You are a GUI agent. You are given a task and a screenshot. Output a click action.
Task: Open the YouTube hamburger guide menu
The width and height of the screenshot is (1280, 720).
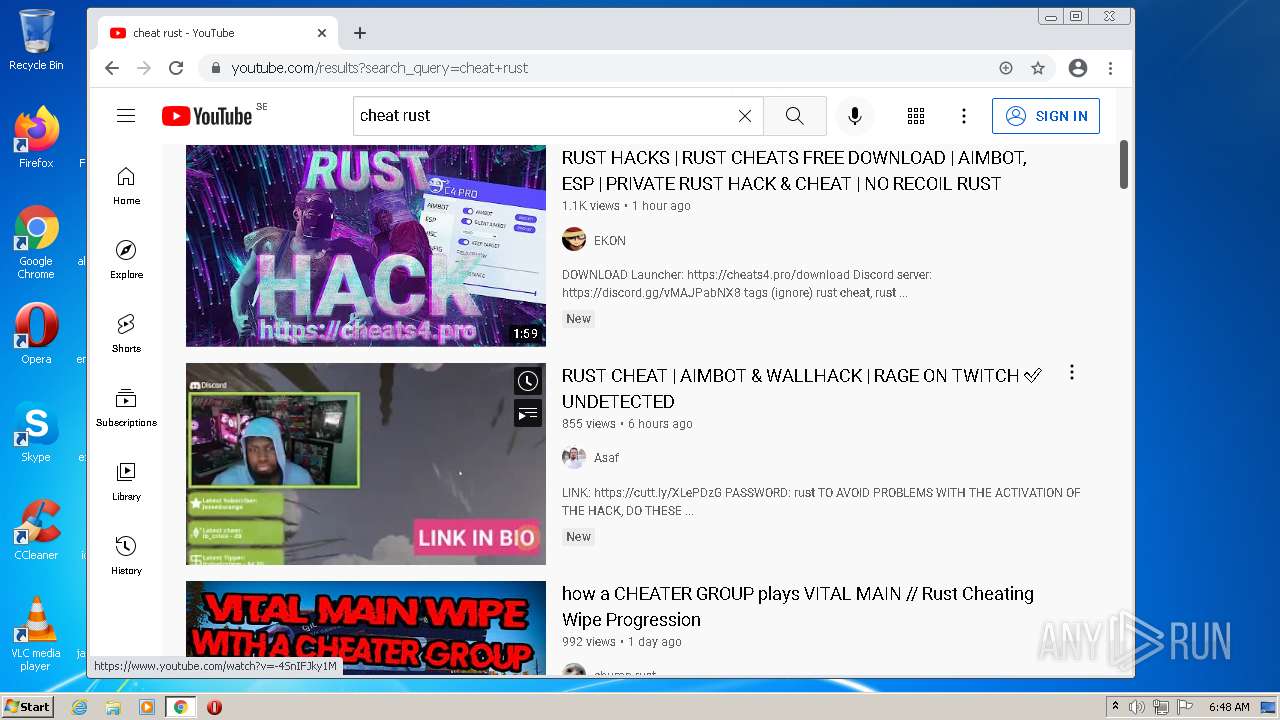tap(126, 116)
